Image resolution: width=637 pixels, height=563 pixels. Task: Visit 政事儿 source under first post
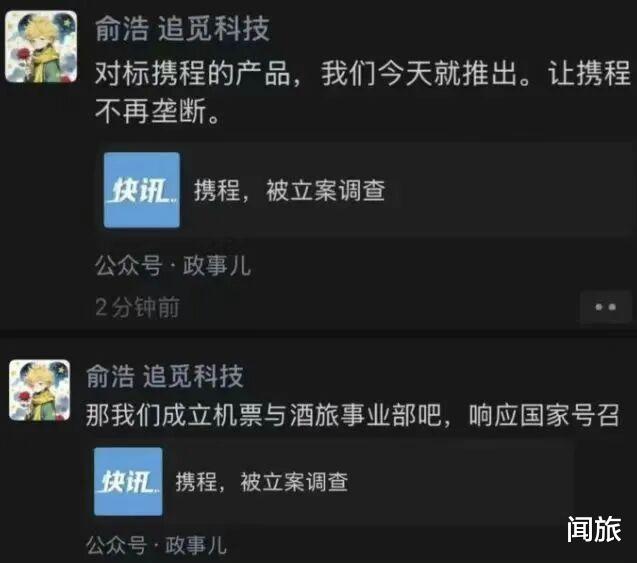(217, 266)
